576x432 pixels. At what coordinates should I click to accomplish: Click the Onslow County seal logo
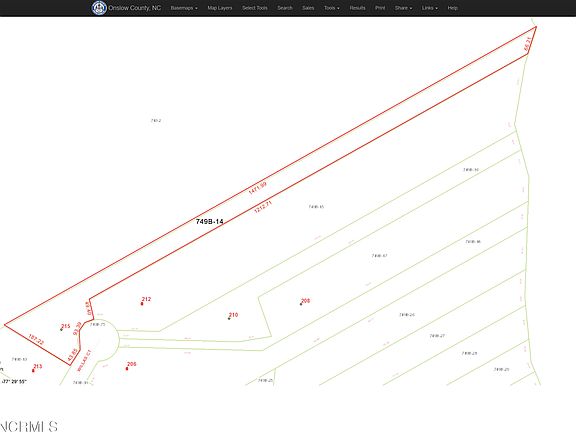(x=99, y=8)
